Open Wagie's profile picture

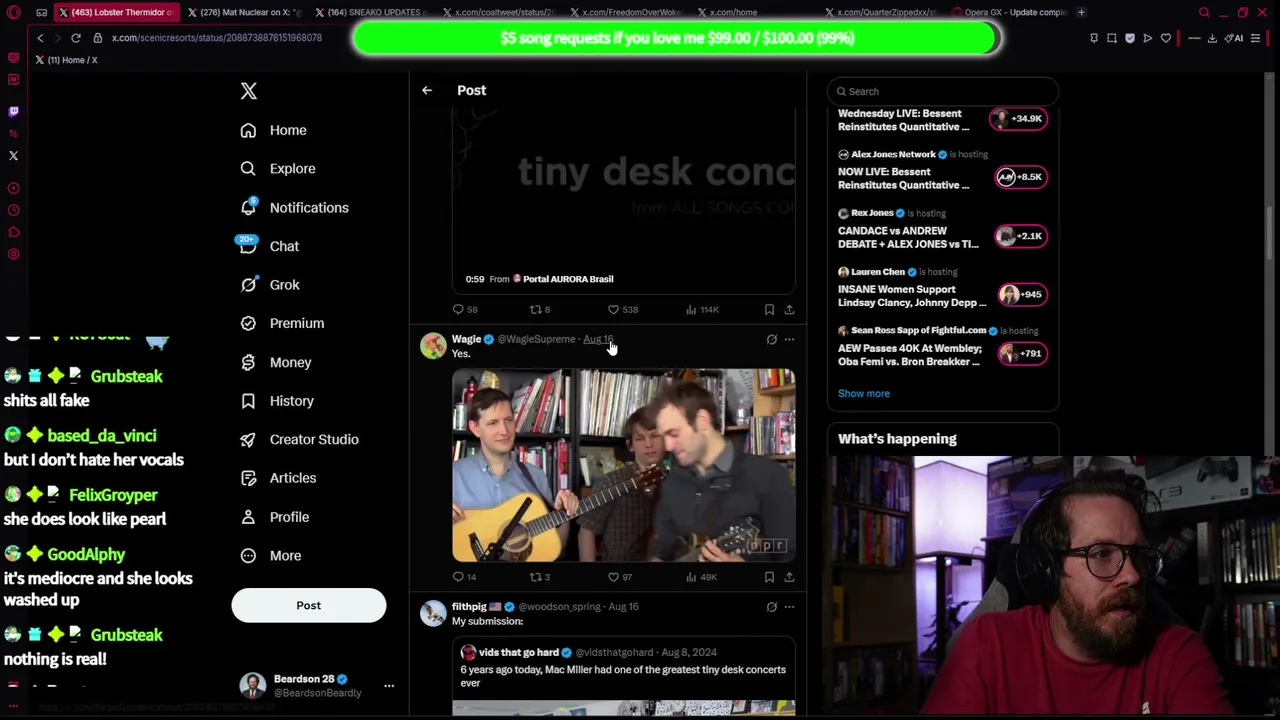click(x=433, y=346)
